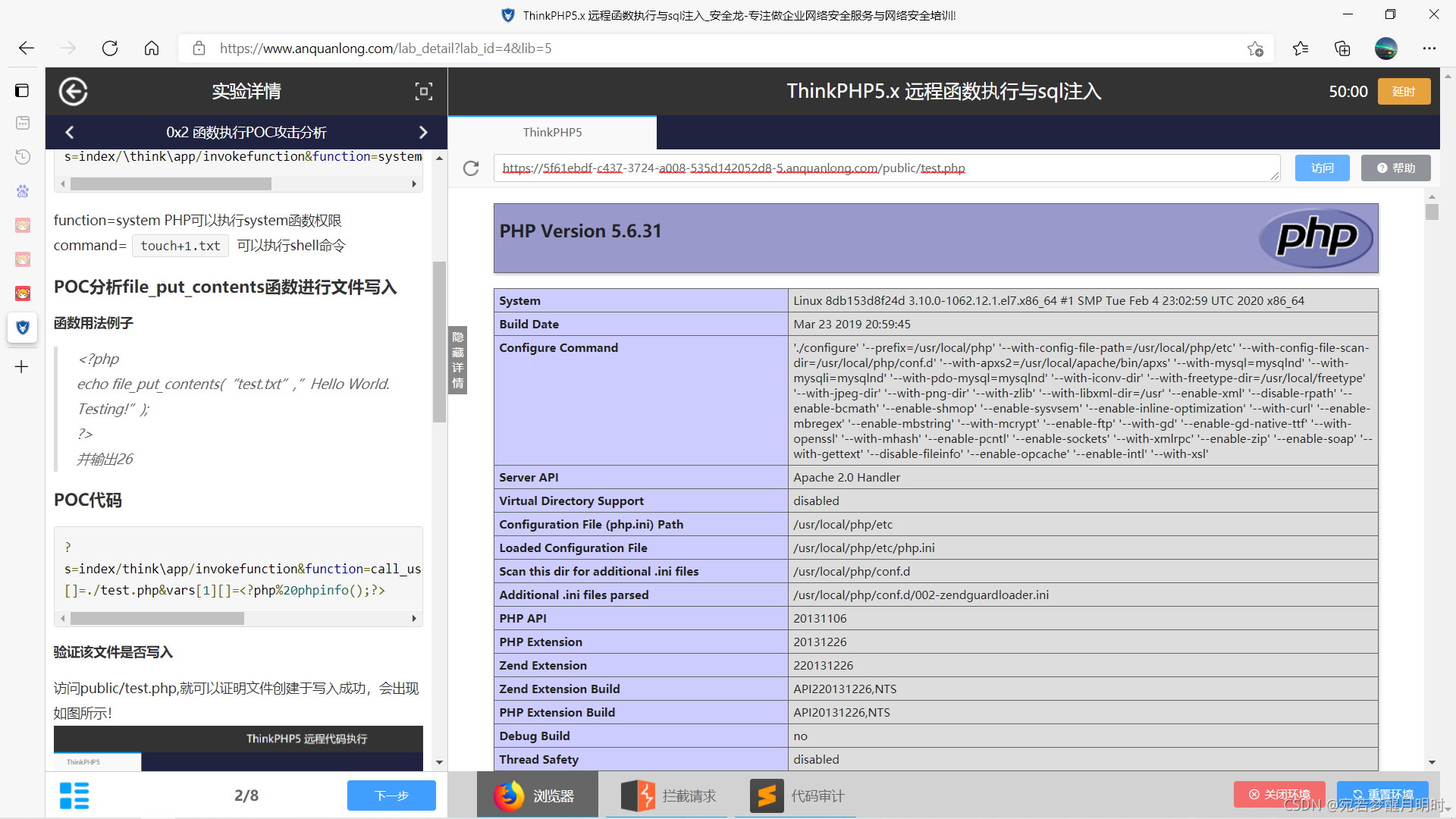Go back with the browser back arrow
Screen dimensions: 1456x819
tap(27, 49)
